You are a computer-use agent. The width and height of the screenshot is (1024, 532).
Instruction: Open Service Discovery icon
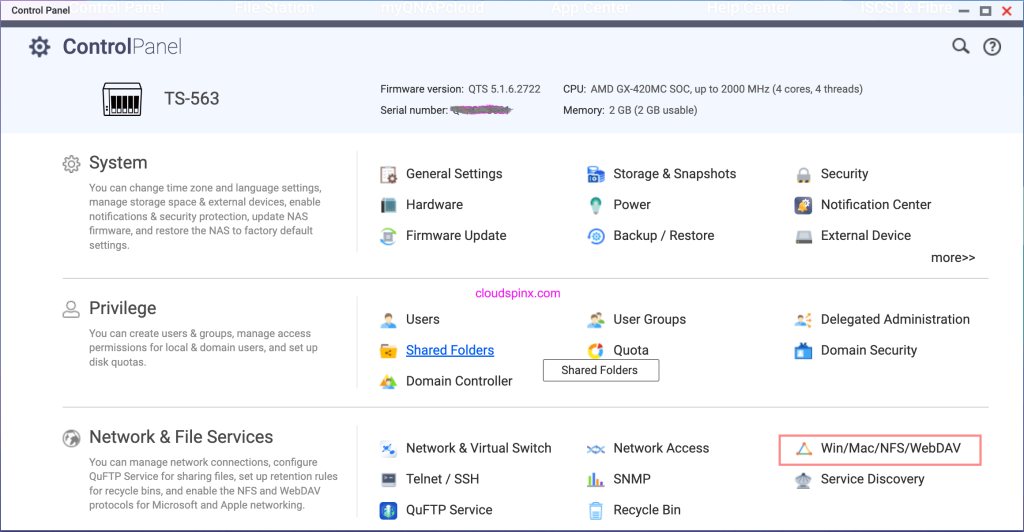803,480
